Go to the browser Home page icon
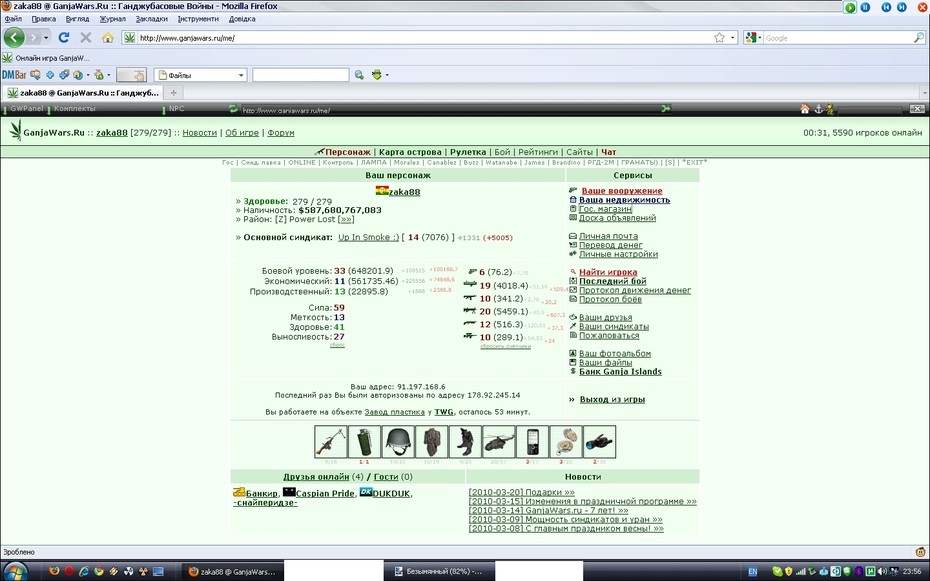The image size is (930, 581). pos(107,38)
